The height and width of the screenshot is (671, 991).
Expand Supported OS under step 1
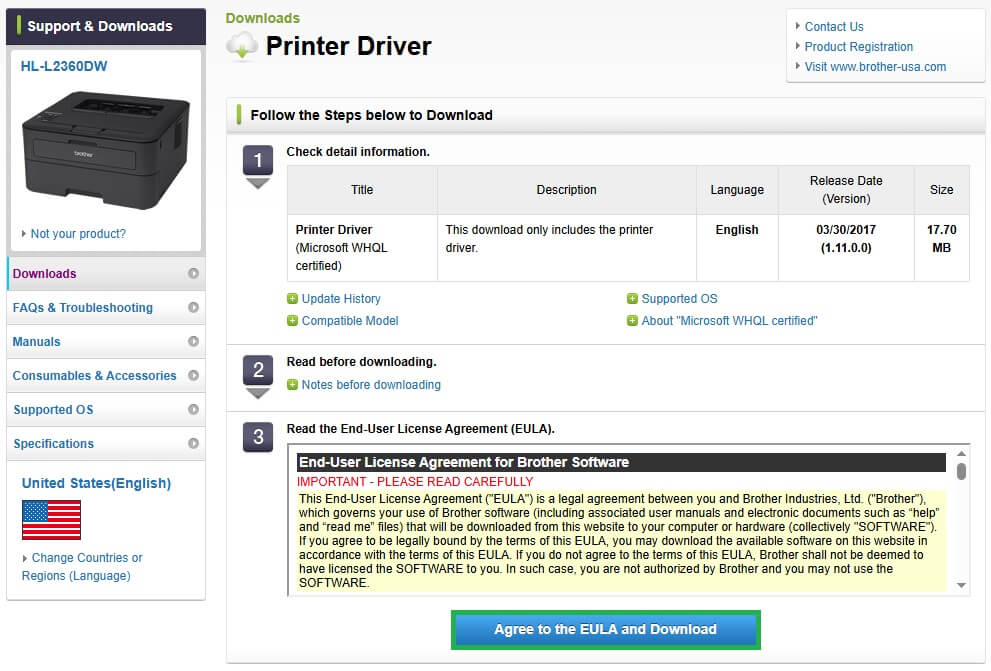coord(672,299)
